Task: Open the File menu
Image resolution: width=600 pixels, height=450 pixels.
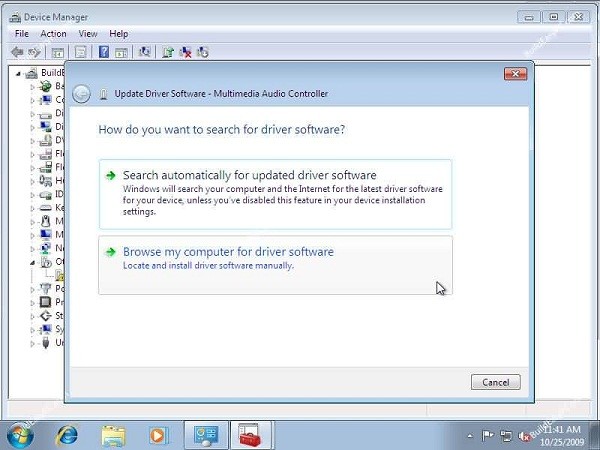Action: pyautogui.click(x=22, y=34)
